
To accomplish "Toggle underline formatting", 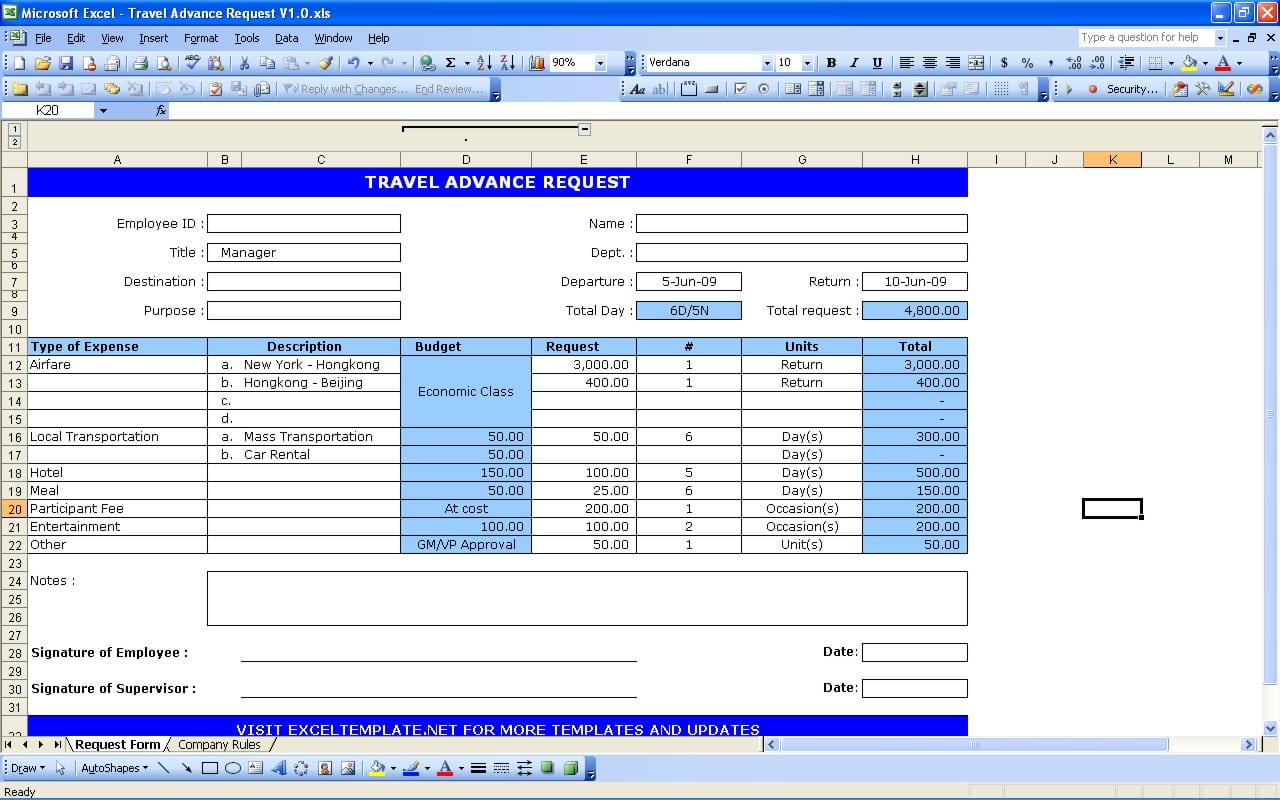I will click(875, 62).
